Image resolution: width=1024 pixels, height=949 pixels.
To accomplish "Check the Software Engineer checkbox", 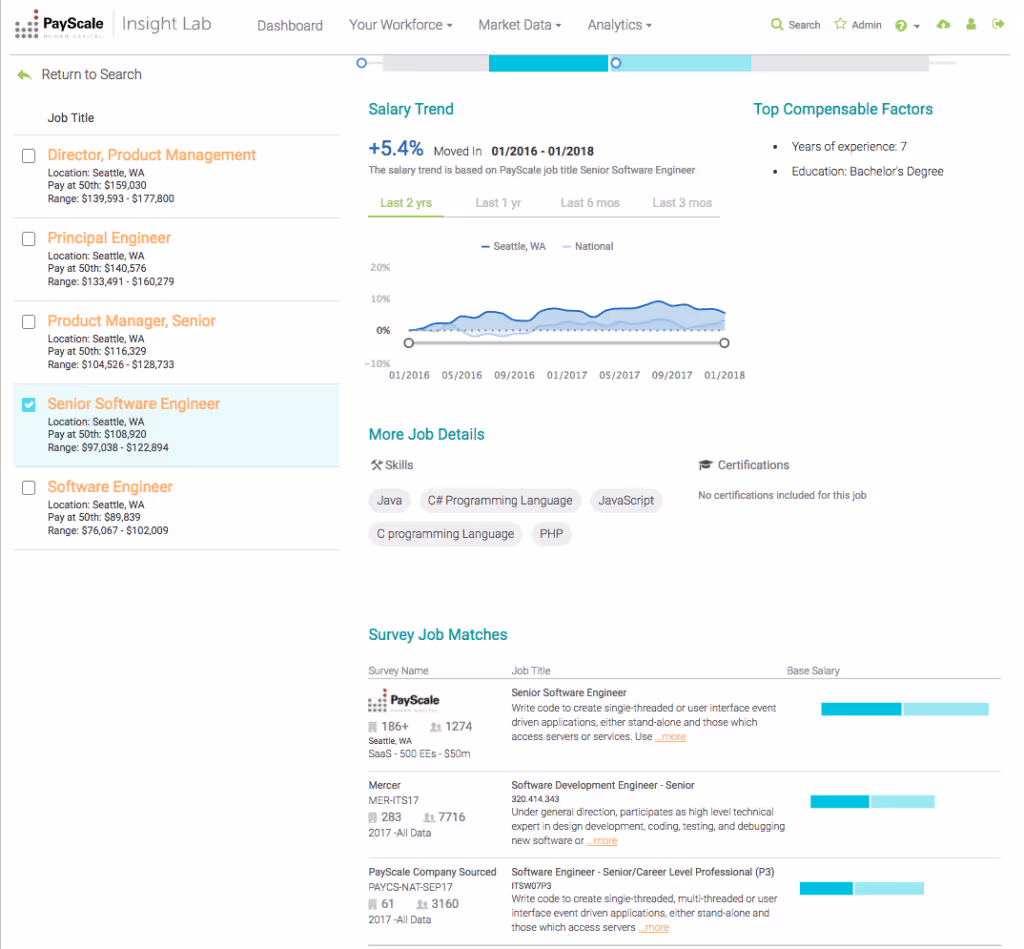I will point(29,488).
